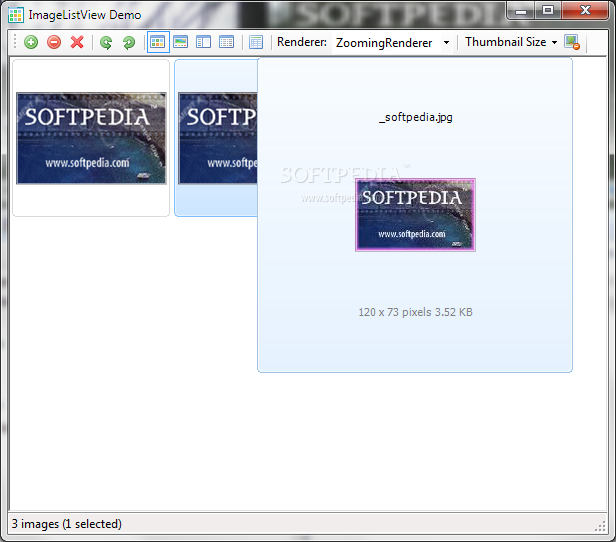Click the window resize grip in status bar
The width and height of the screenshot is (616, 542).
tap(600, 526)
